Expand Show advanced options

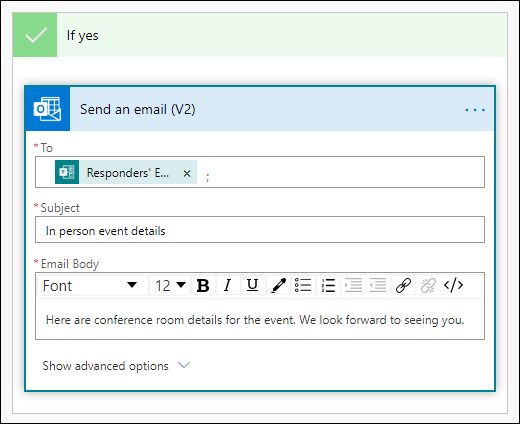point(116,366)
